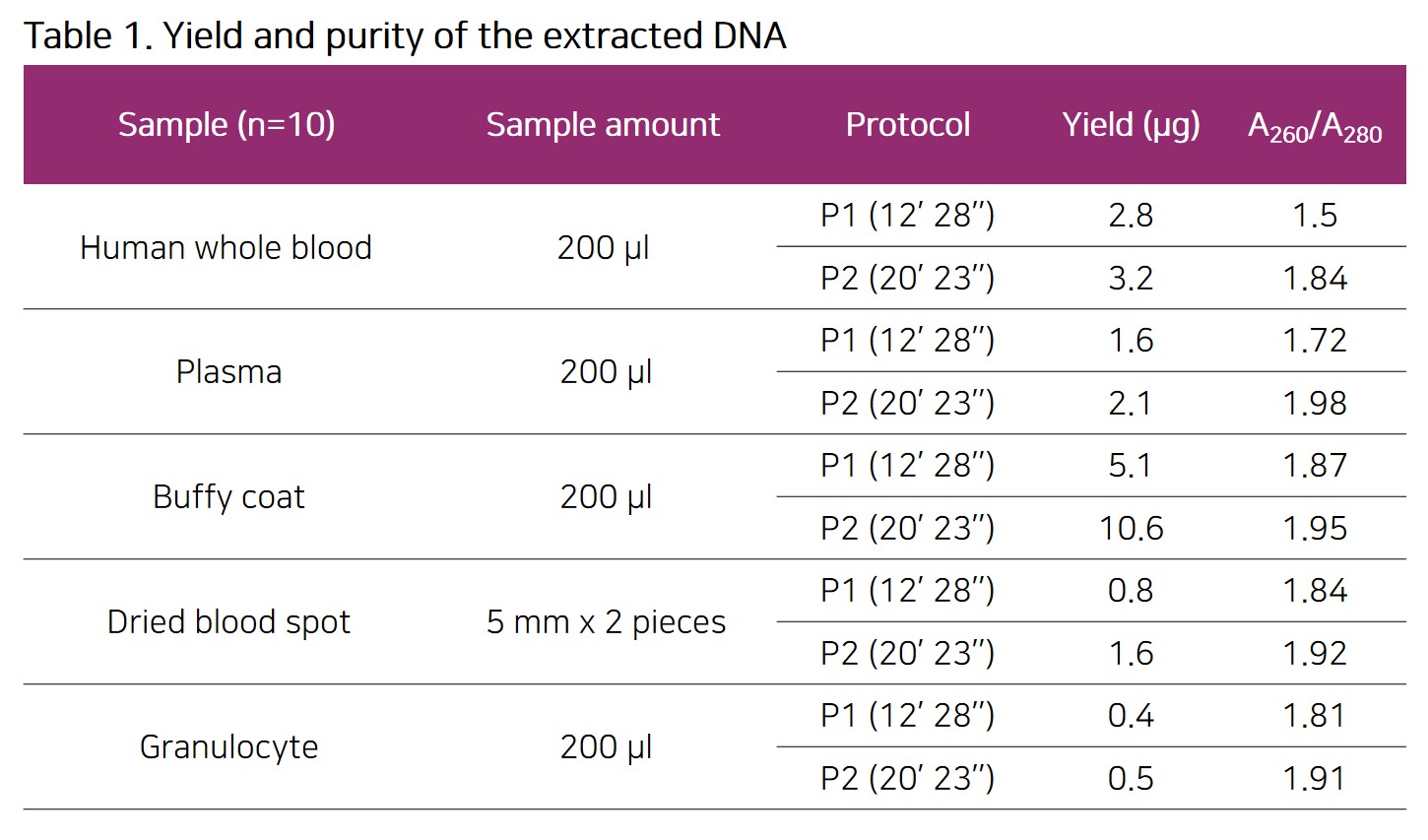1428x840 pixels.
Task: Click the "Sample (n=10)" column header
Action: pyautogui.click(x=227, y=125)
